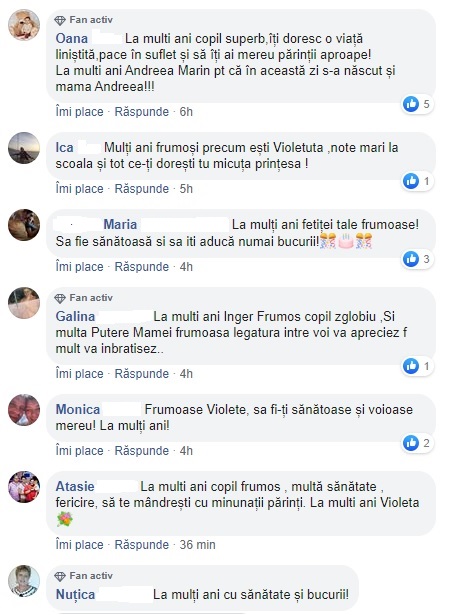Open the 36 min timestamp on Atasie's comment
Screen dimensions: 460x615
pyautogui.click(x=198, y=545)
